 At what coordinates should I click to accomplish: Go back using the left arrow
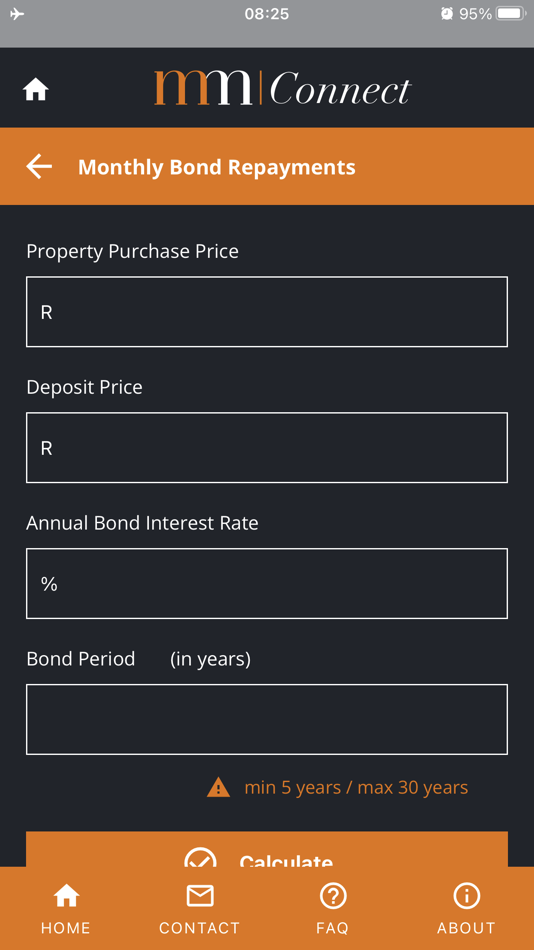tap(39, 167)
